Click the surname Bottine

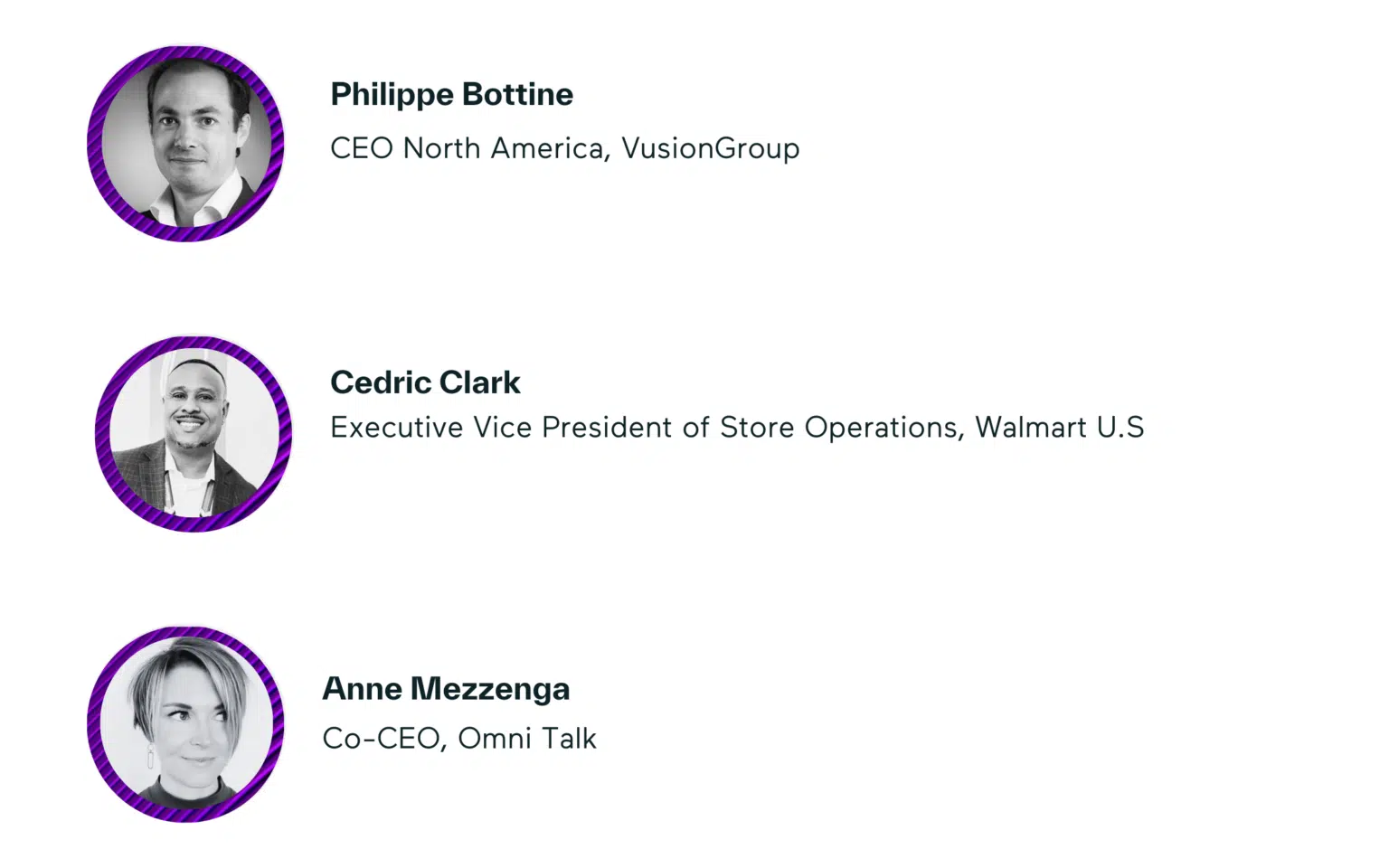click(x=517, y=95)
